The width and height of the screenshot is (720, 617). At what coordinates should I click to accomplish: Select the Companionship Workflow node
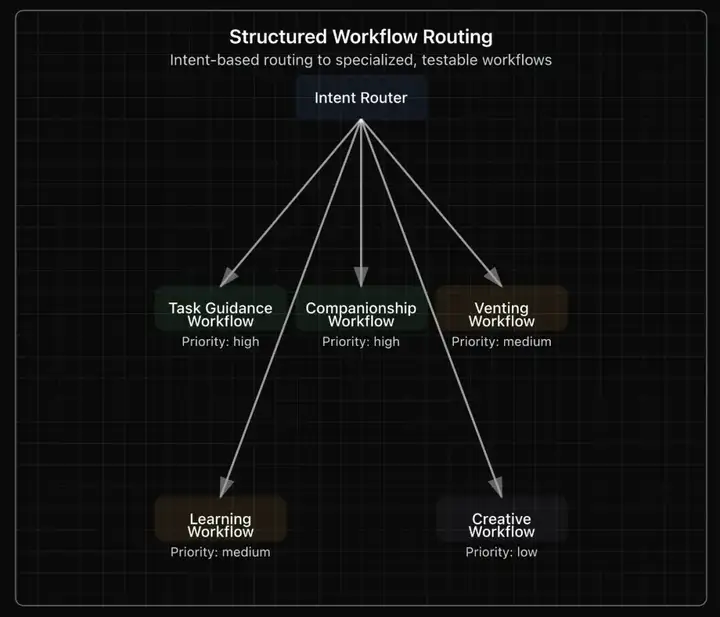tap(360, 314)
